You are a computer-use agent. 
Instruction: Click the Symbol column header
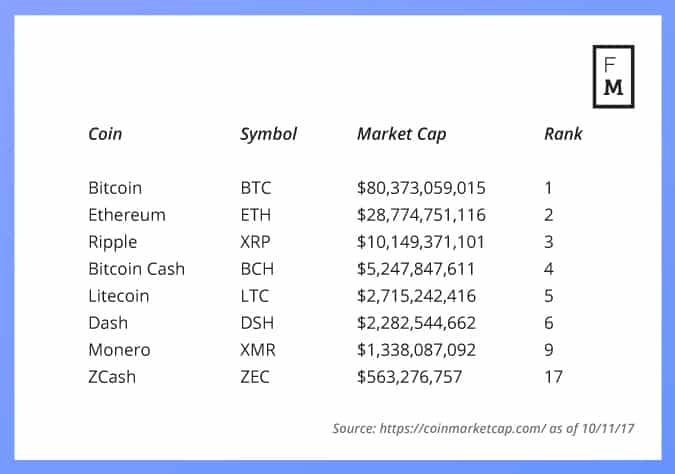[x=268, y=134]
